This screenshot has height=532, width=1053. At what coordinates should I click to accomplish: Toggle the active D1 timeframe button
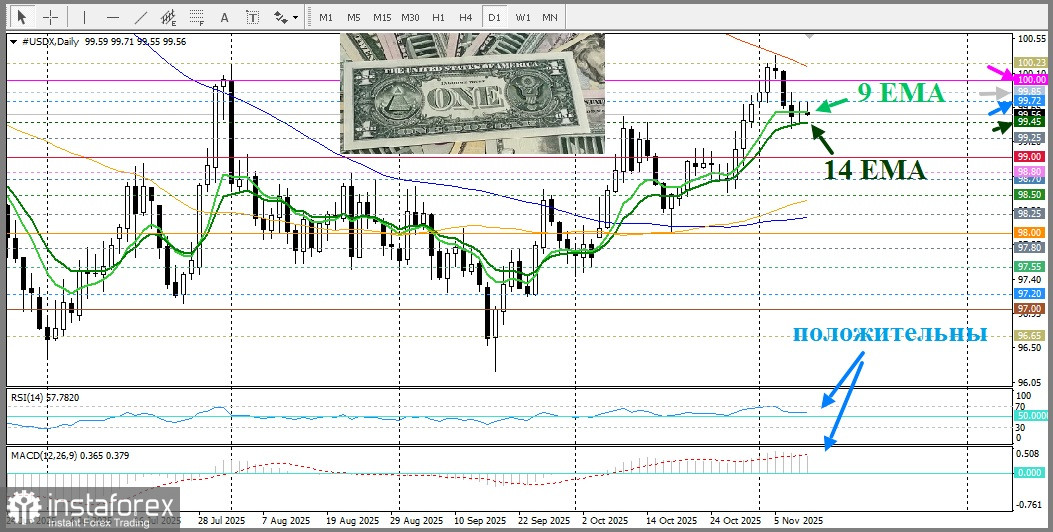click(x=494, y=17)
